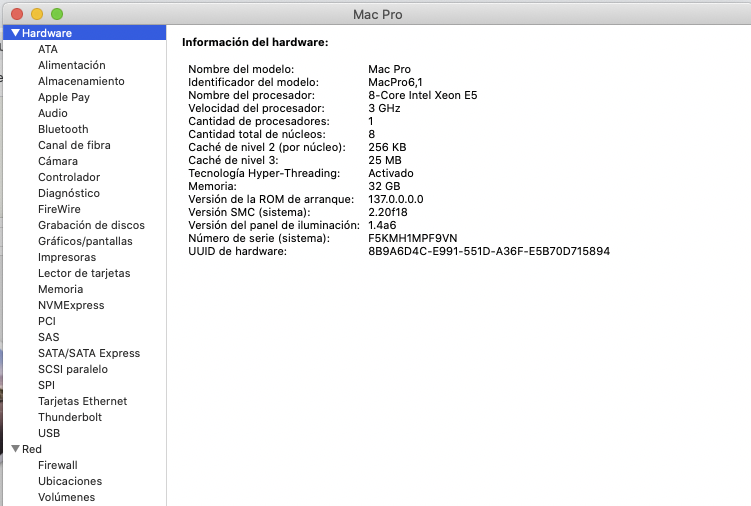Click the 8-Core Intel Xeon E5 value
Screen dimensions: 751x506
422,95
